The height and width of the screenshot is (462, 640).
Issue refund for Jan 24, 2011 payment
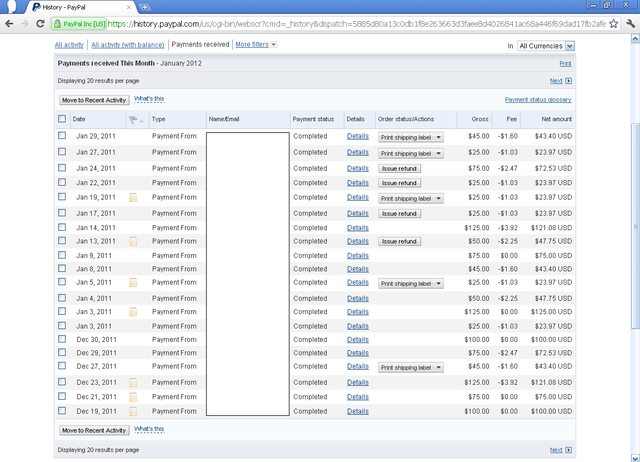tap(399, 169)
